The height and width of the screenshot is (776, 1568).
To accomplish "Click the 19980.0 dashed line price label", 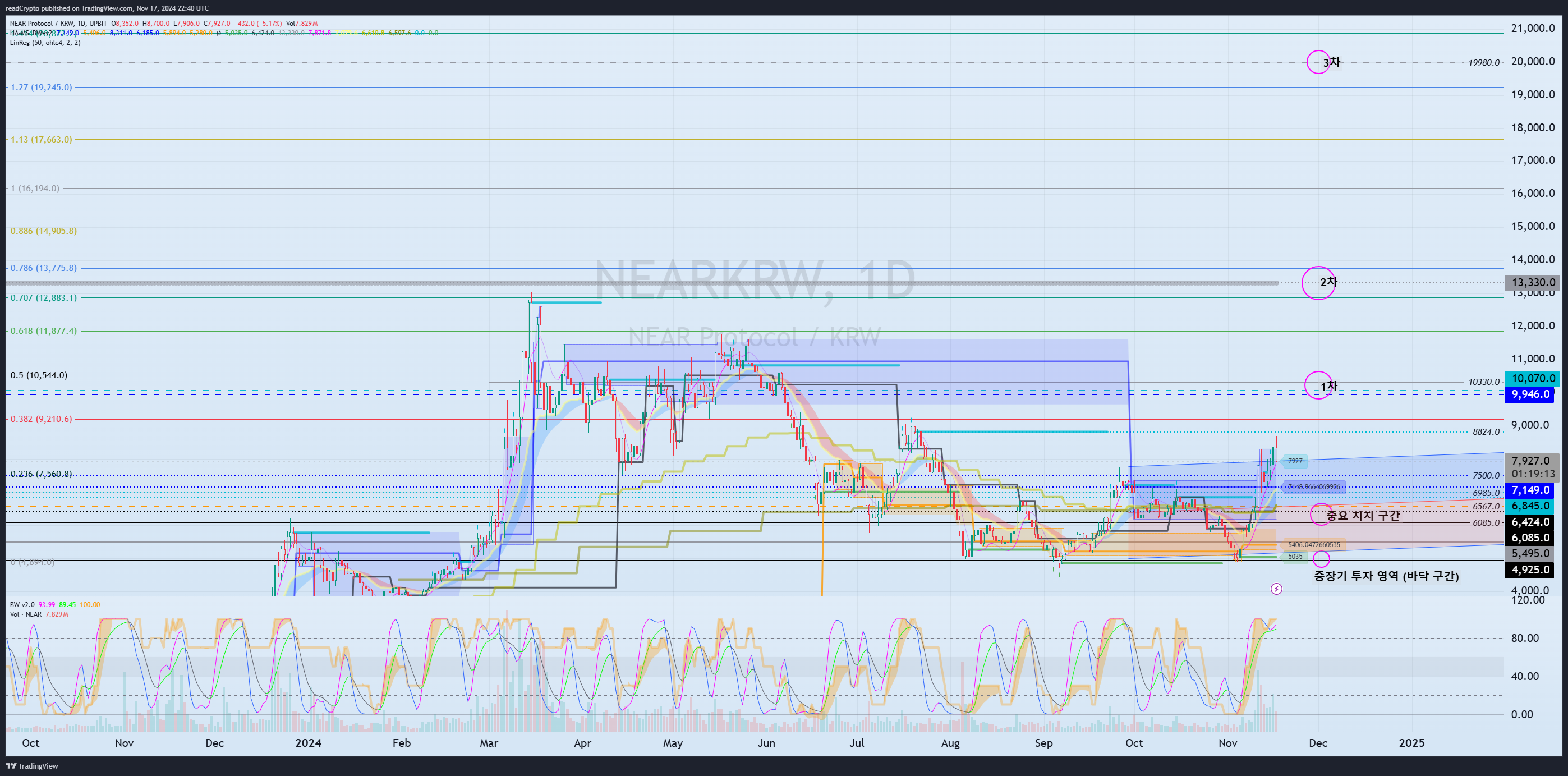I will (x=1483, y=63).
